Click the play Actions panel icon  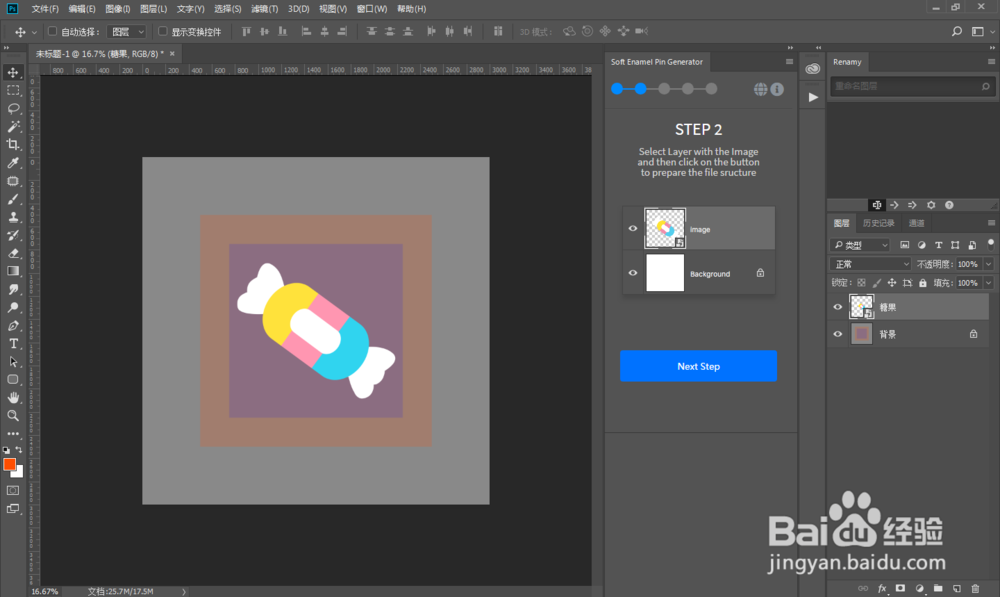click(x=812, y=97)
